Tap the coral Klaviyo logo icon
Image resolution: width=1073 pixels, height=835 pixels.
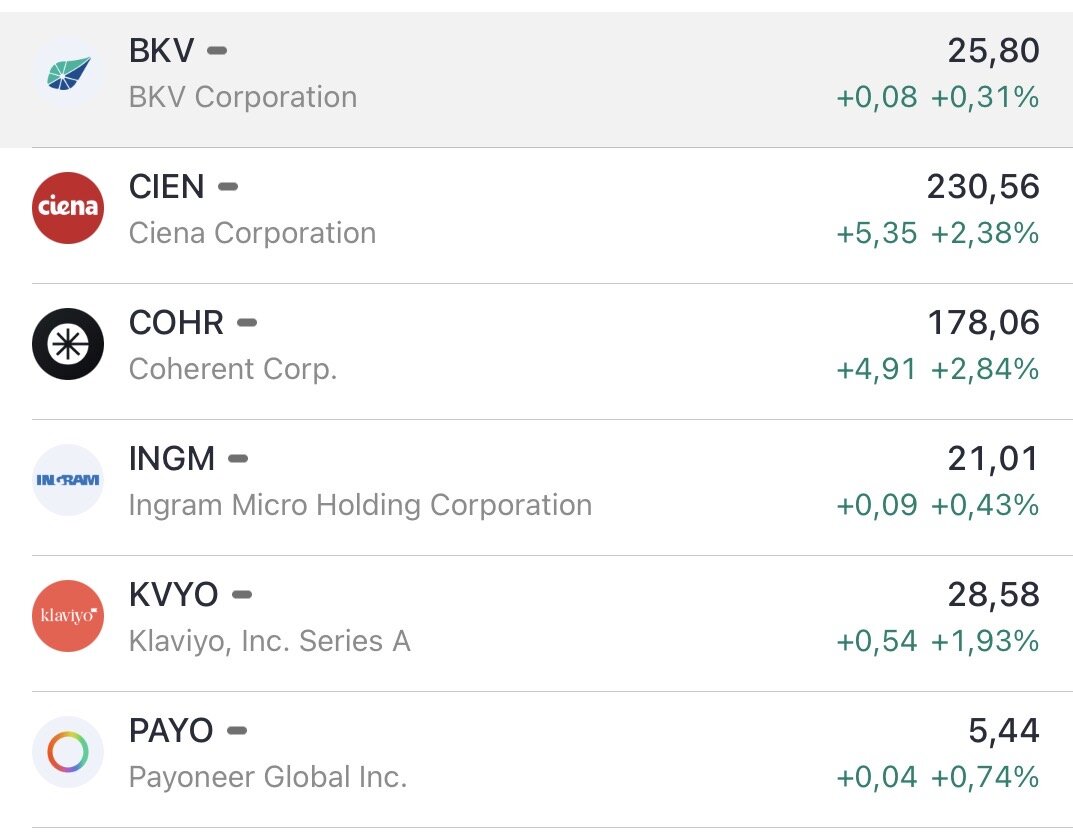tap(68, 616)
